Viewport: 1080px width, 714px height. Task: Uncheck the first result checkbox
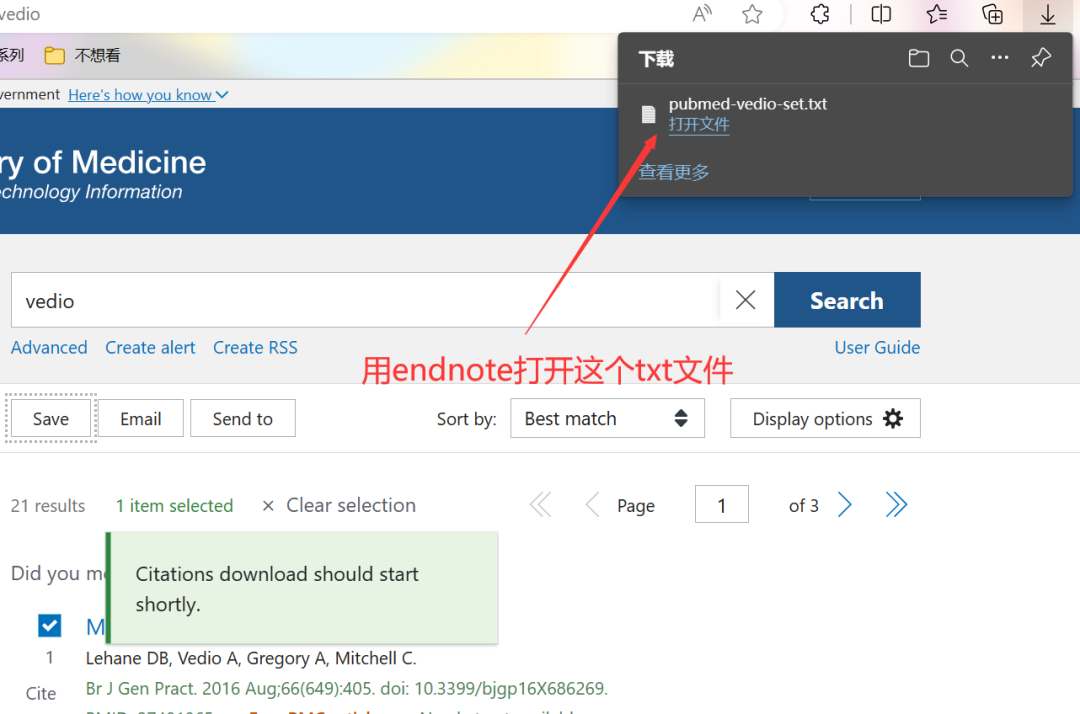(50, 626)
